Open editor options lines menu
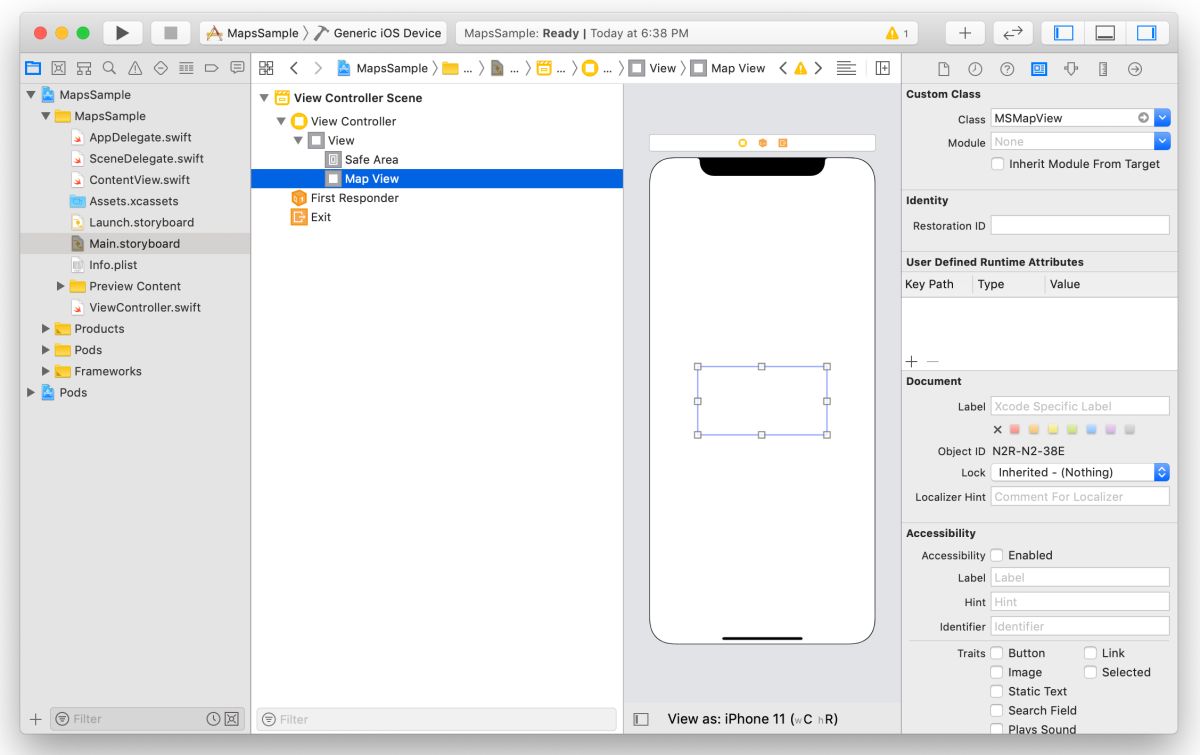This screenshot has width=1200, height=755. click(x=846, y=68)
